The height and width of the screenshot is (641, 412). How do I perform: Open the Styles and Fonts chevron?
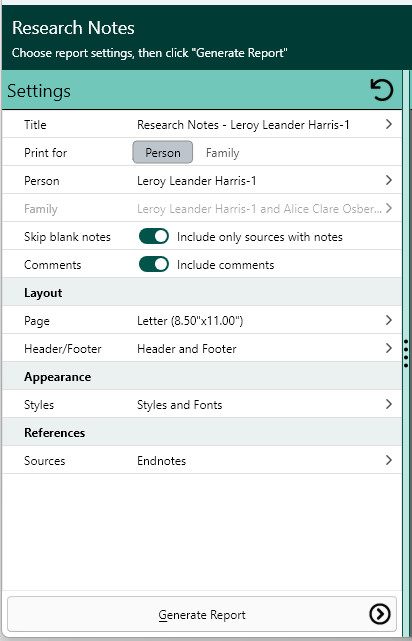tap(389, 404)
